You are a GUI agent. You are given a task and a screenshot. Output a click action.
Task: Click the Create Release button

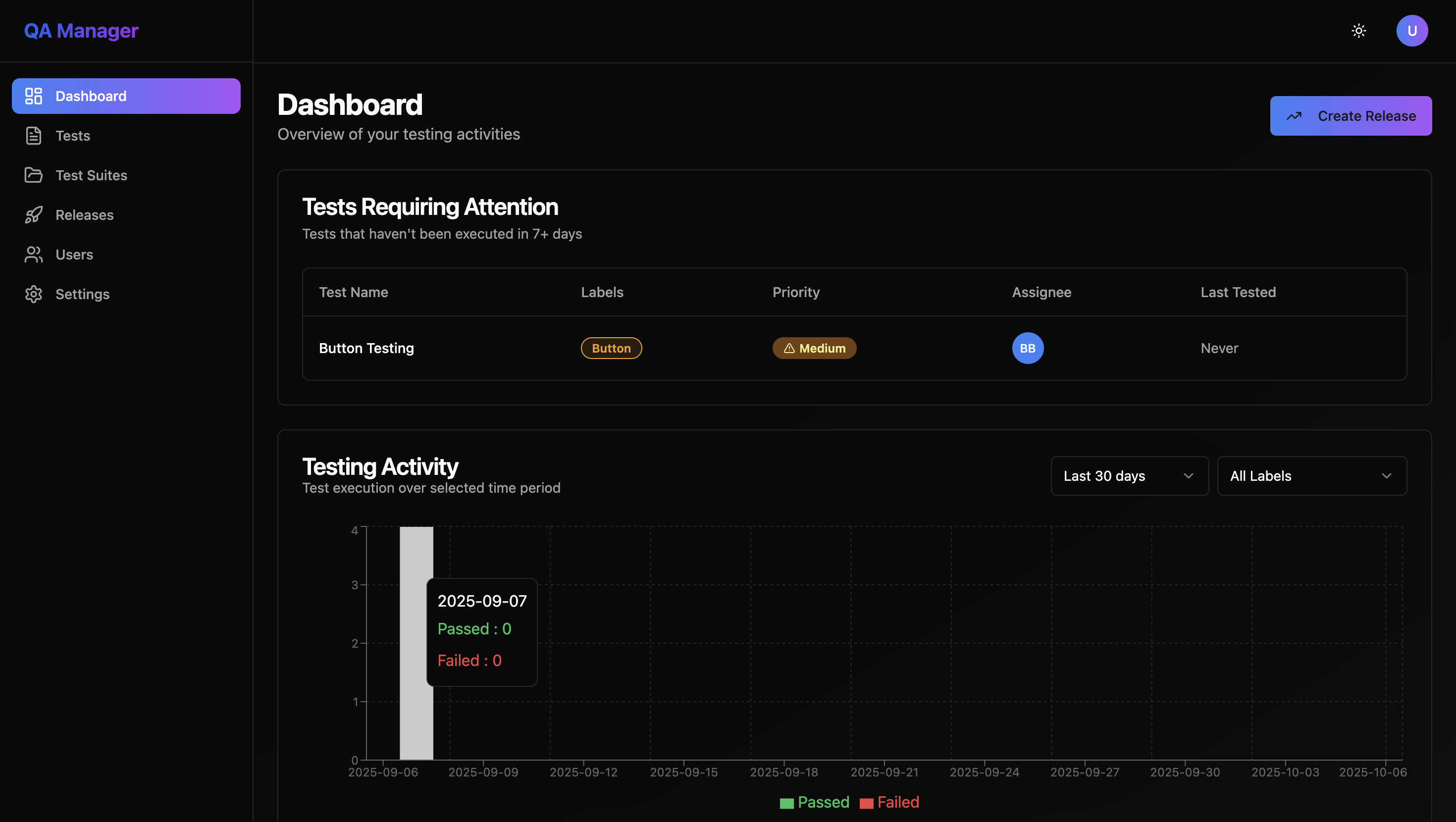click(x=1351, y=116)
